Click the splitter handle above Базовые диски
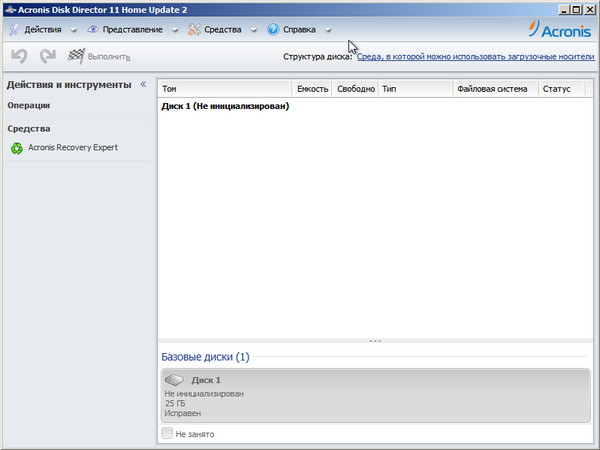Screen dimensions: 600x450 coord(375,341)
